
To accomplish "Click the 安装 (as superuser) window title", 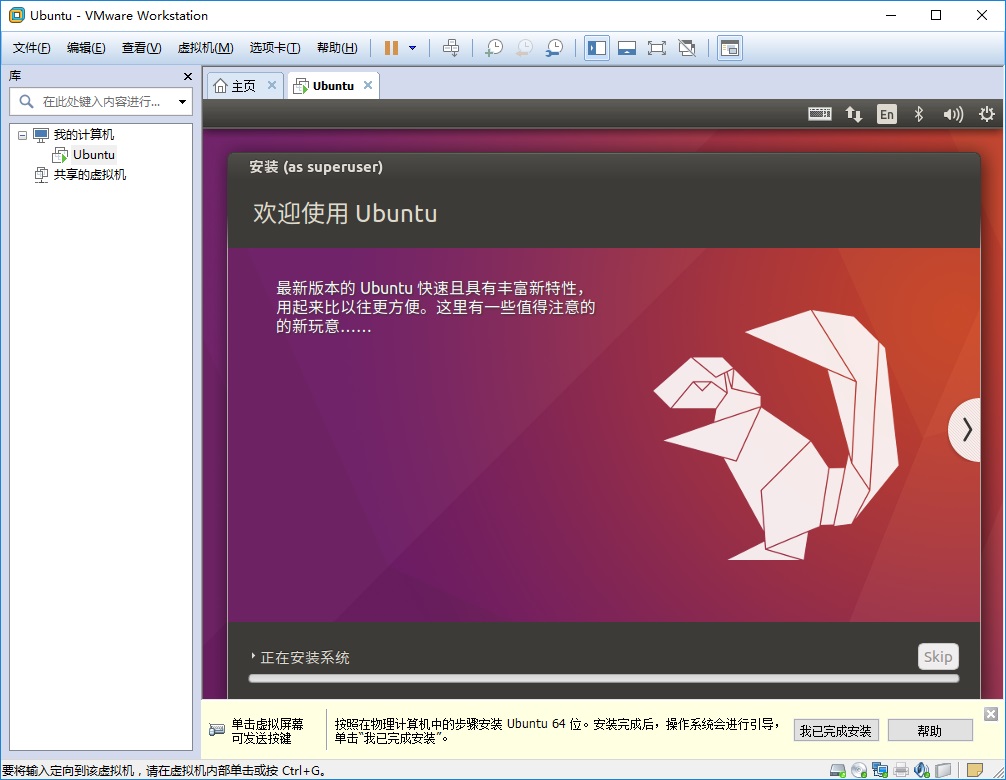I will tap(316, 167).
